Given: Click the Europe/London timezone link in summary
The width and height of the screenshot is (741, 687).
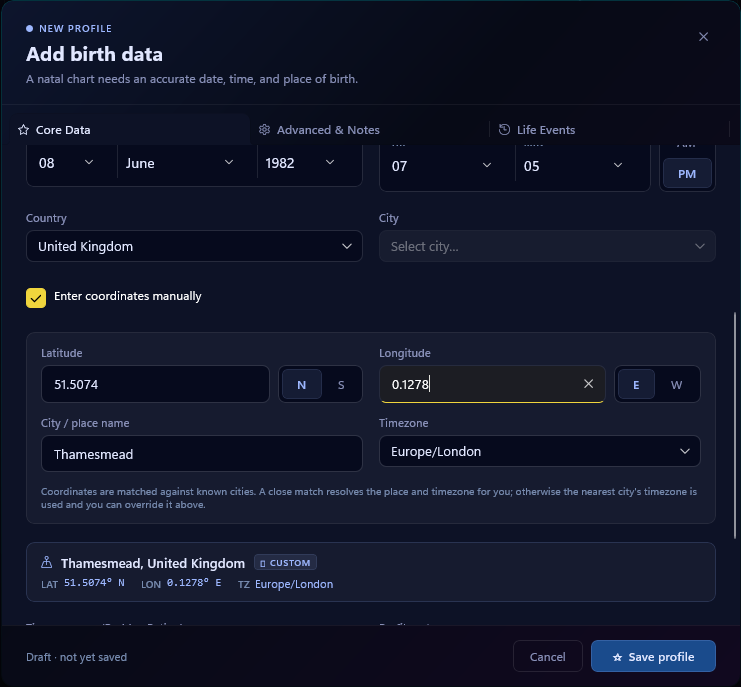Looking at the screenshot, I should [294, 584].
